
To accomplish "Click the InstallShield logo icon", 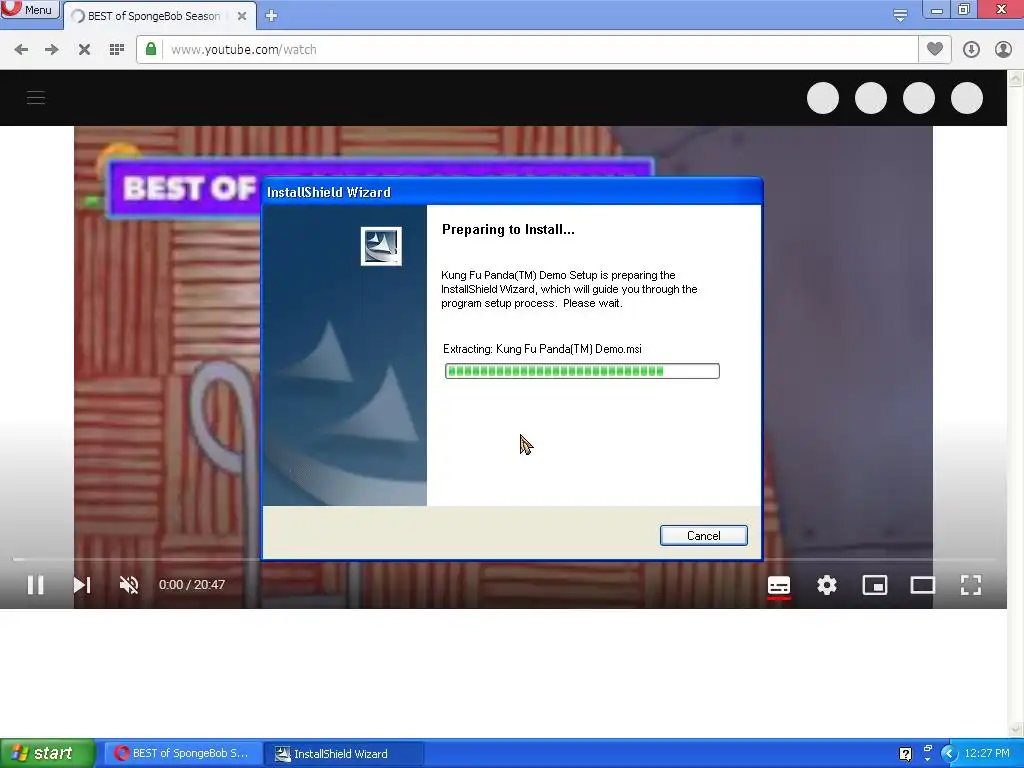I will [x=381, y=246].
